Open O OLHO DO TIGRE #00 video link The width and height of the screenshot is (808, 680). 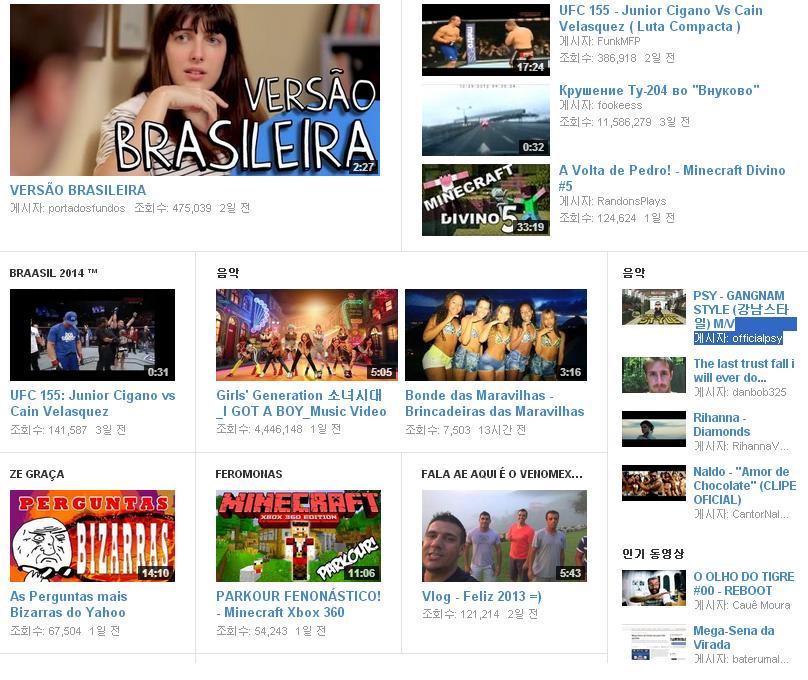coord(743,583)
